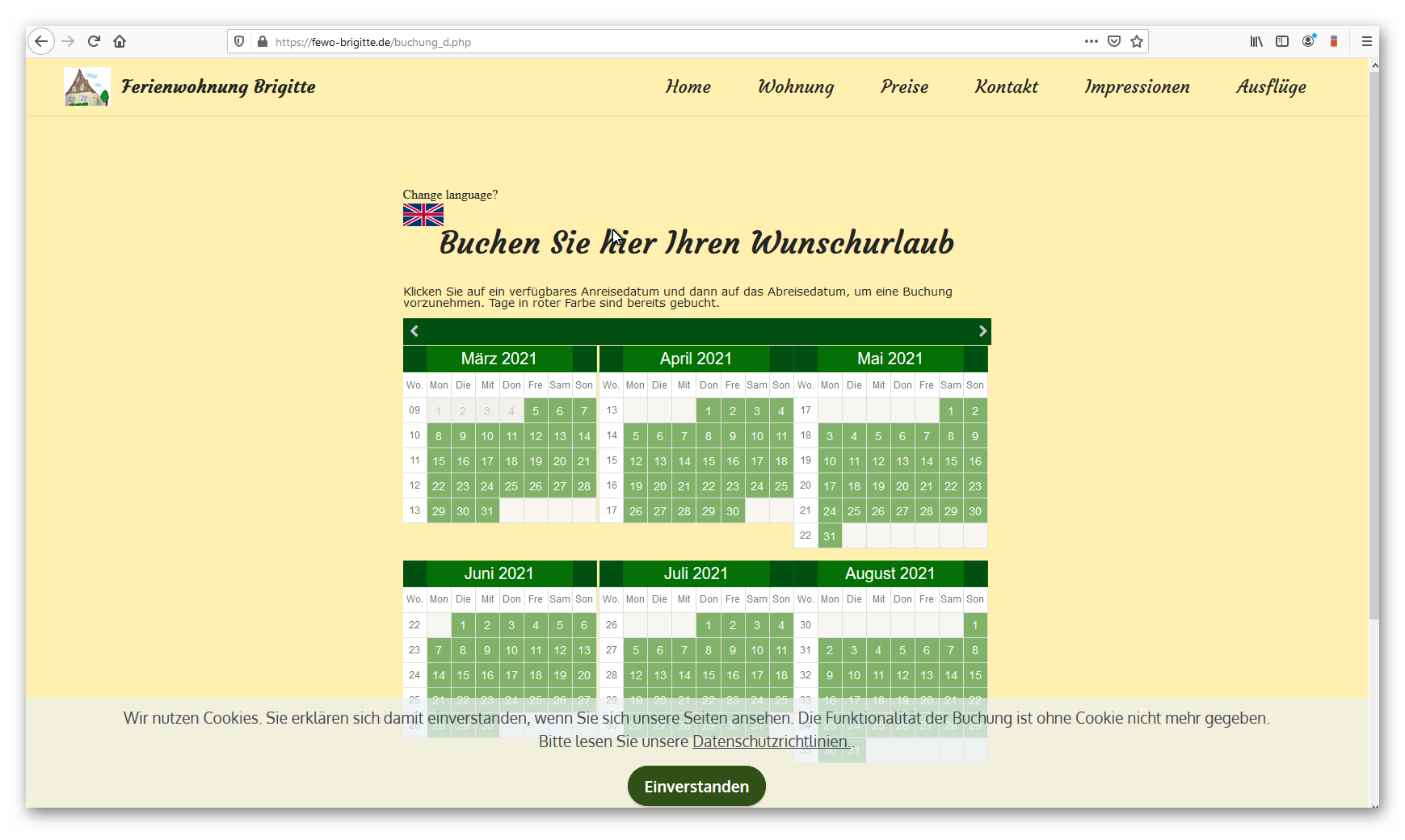Viewport: 1405px width, 840px height.
Task: Show the sidebar view icon
Action: (1282, 41)
